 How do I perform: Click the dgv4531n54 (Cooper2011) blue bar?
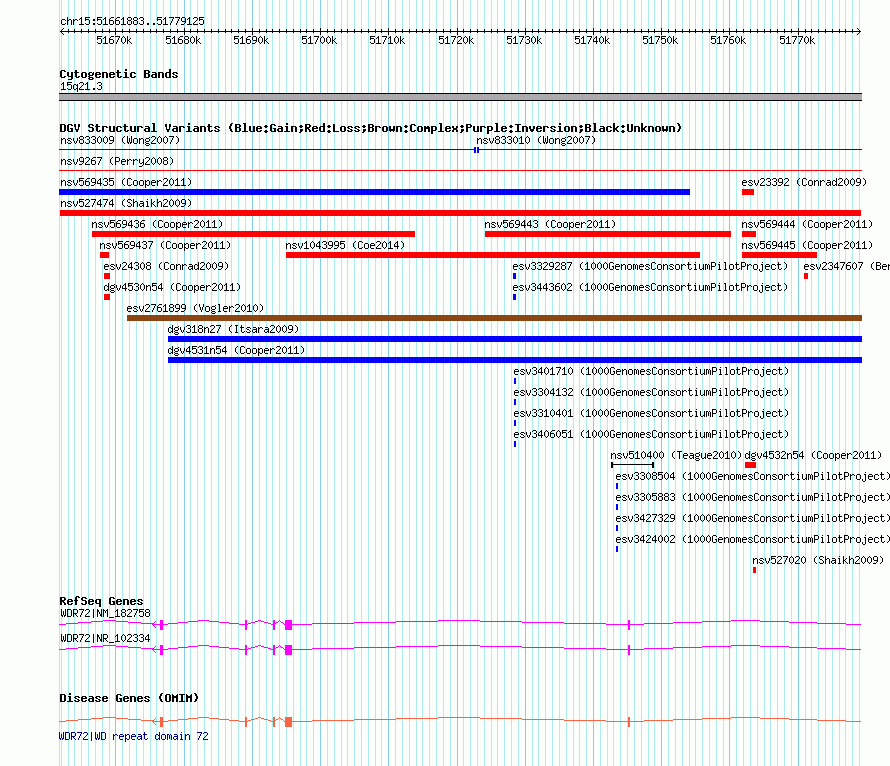515,360
